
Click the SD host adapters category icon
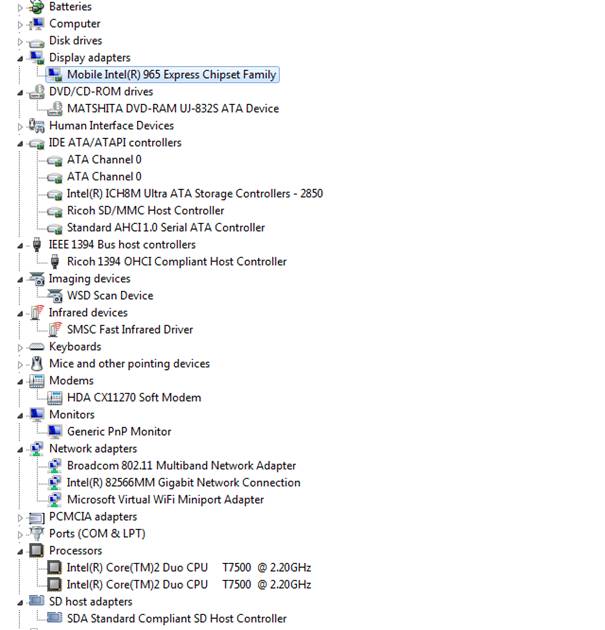pyautogui.click(x=37, y=601)
